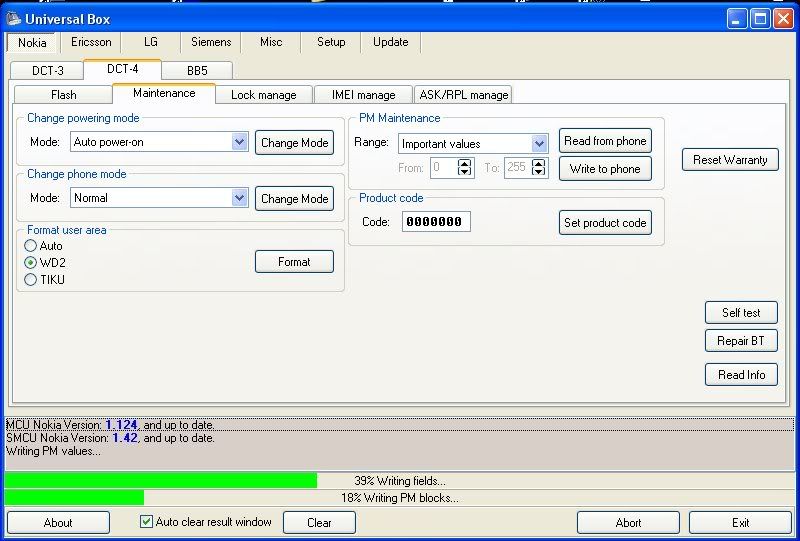Click Change Mode for powering mode
The width and height of the screenshot is (800, 541).
(294, 142)
